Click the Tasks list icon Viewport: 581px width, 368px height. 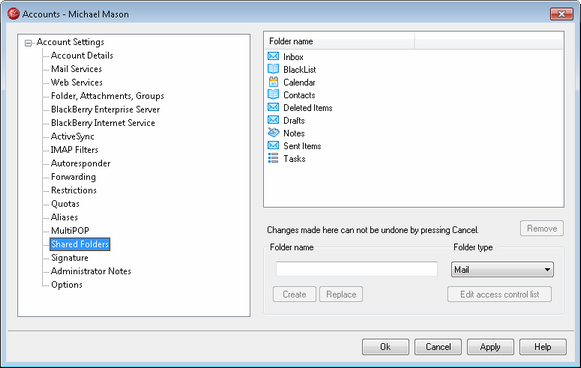(x=273, y=158)
